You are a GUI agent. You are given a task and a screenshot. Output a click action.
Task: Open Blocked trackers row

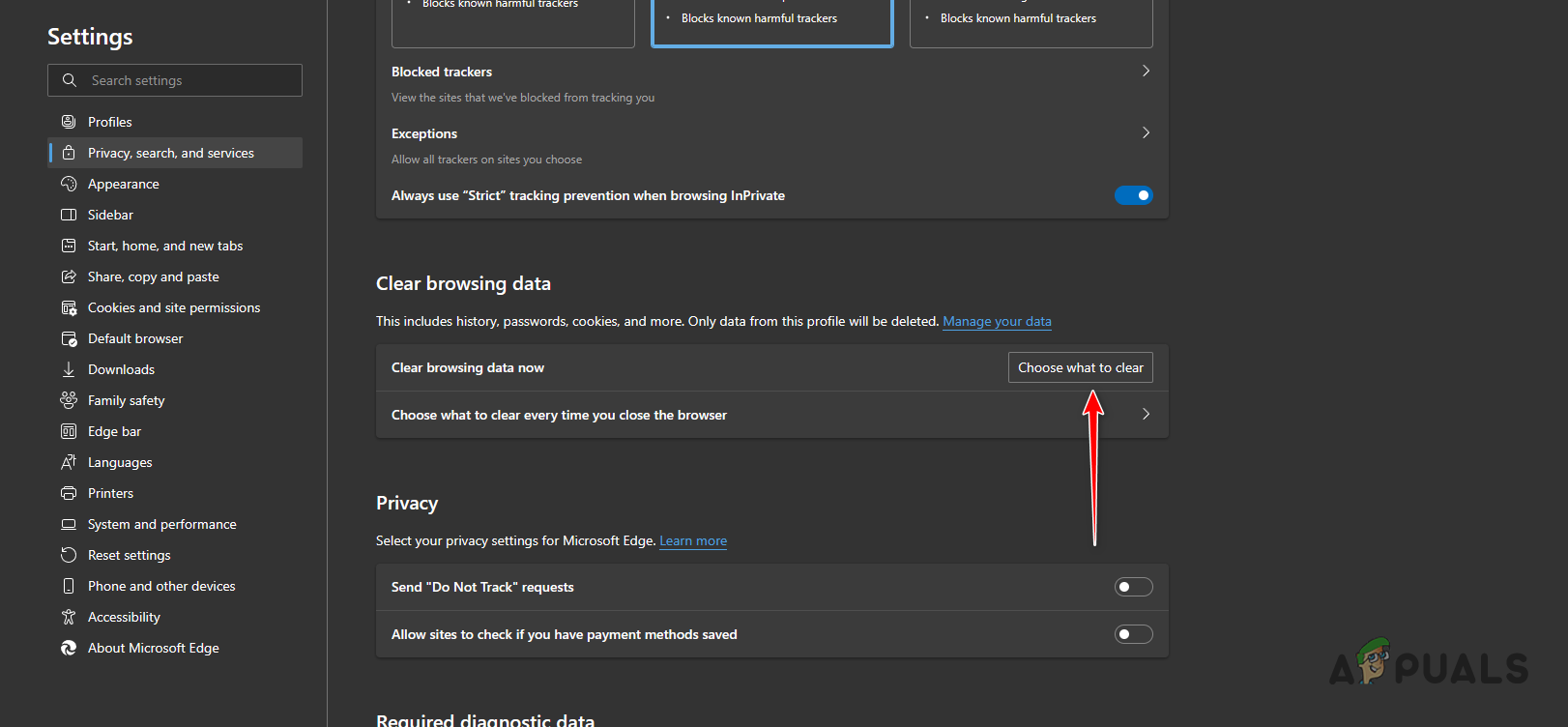click(771, 83)
